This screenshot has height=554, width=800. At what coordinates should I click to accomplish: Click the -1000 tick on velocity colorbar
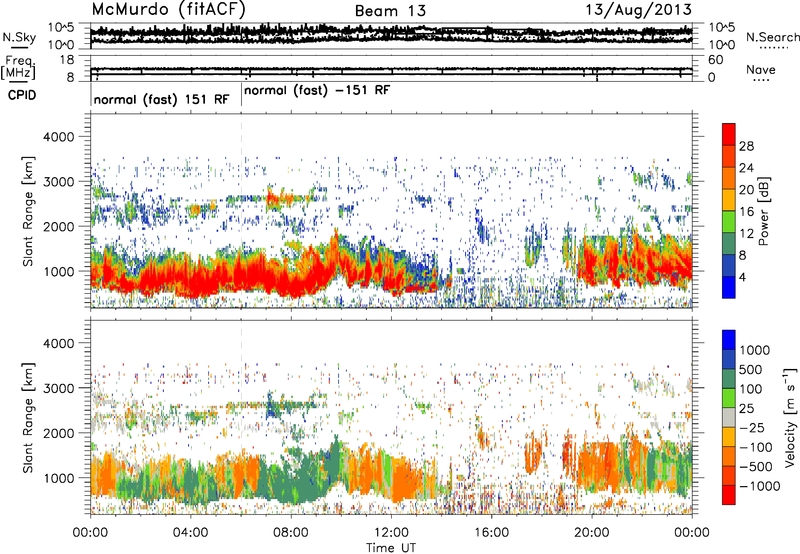(759, 486)
